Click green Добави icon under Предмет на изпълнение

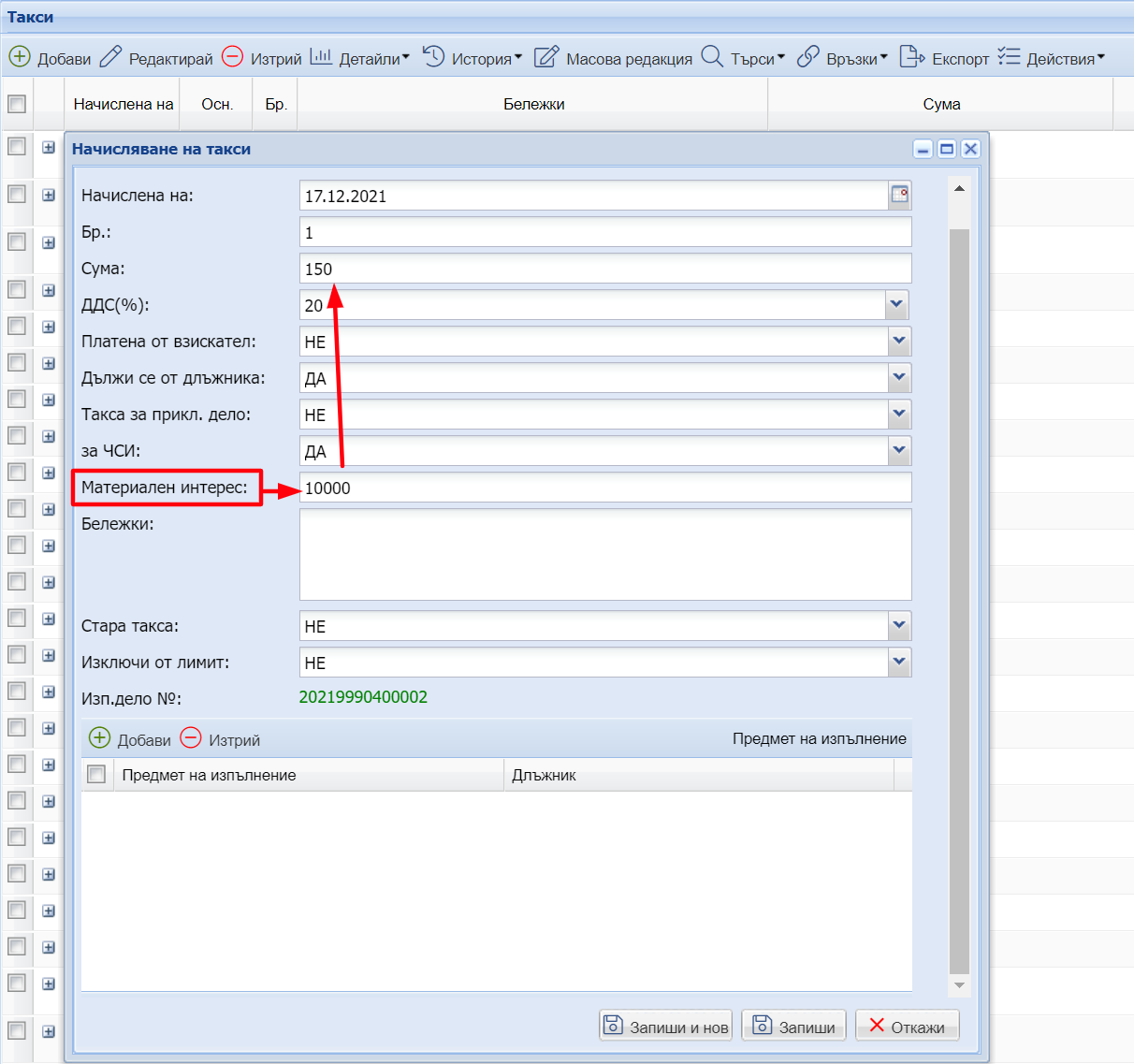pyautogui.click(x=99, y=738)
